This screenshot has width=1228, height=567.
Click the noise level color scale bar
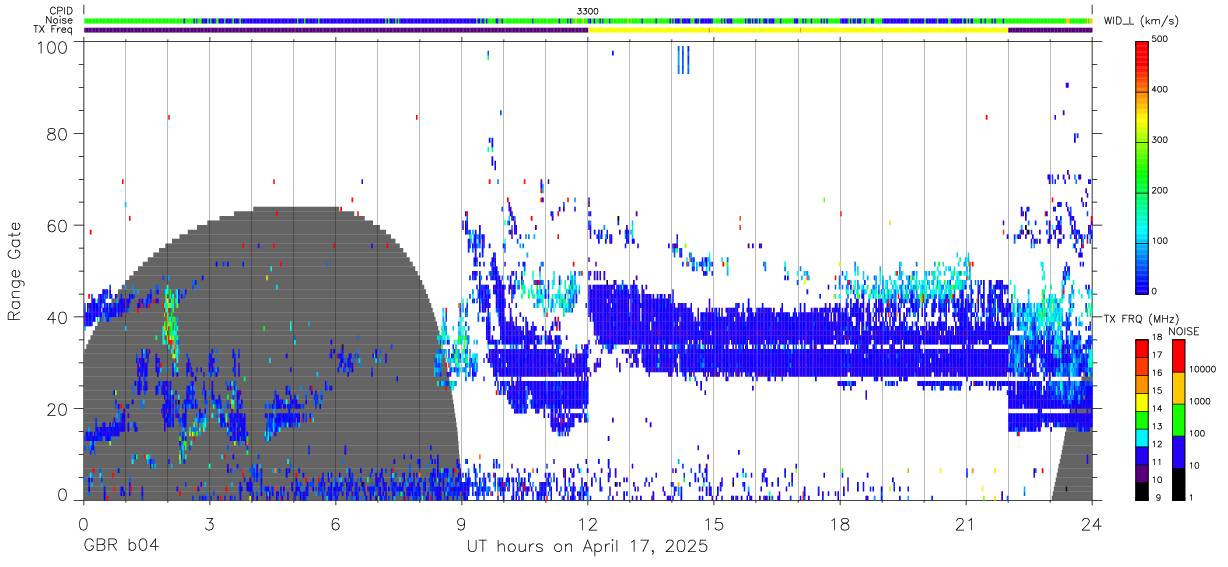(1177, 419)
